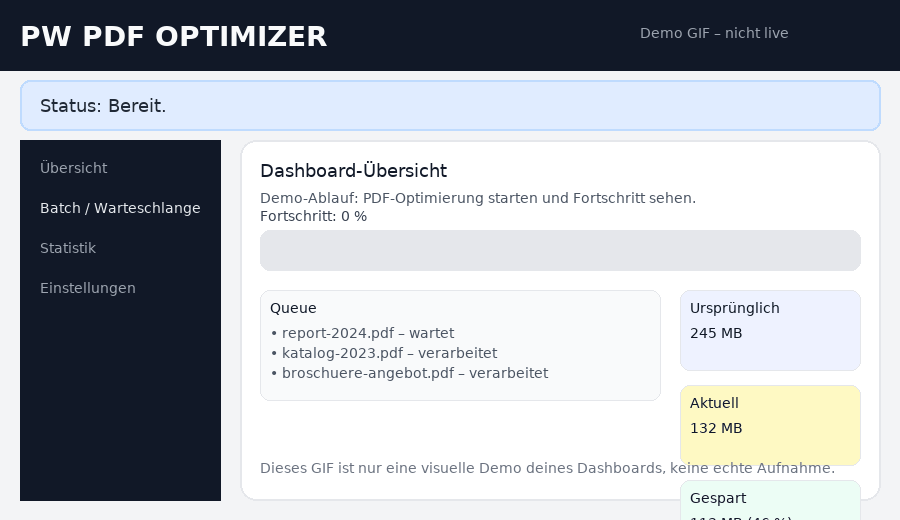The width and height of the screenshot is (900, 520).
Task: Open the Statistik sidebar entry
Action: (68, 248)
